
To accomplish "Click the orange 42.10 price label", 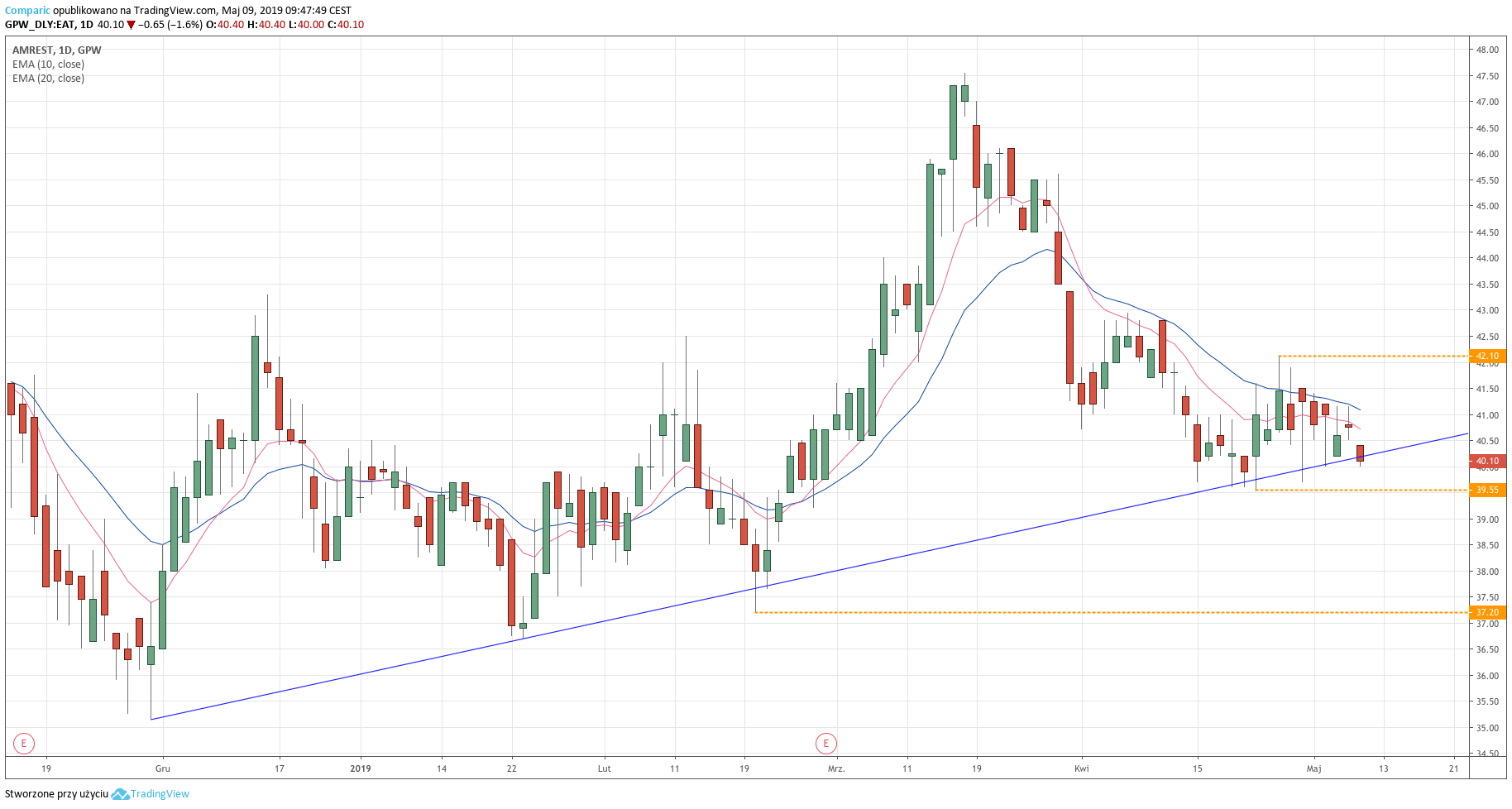I will [1487, 357].
